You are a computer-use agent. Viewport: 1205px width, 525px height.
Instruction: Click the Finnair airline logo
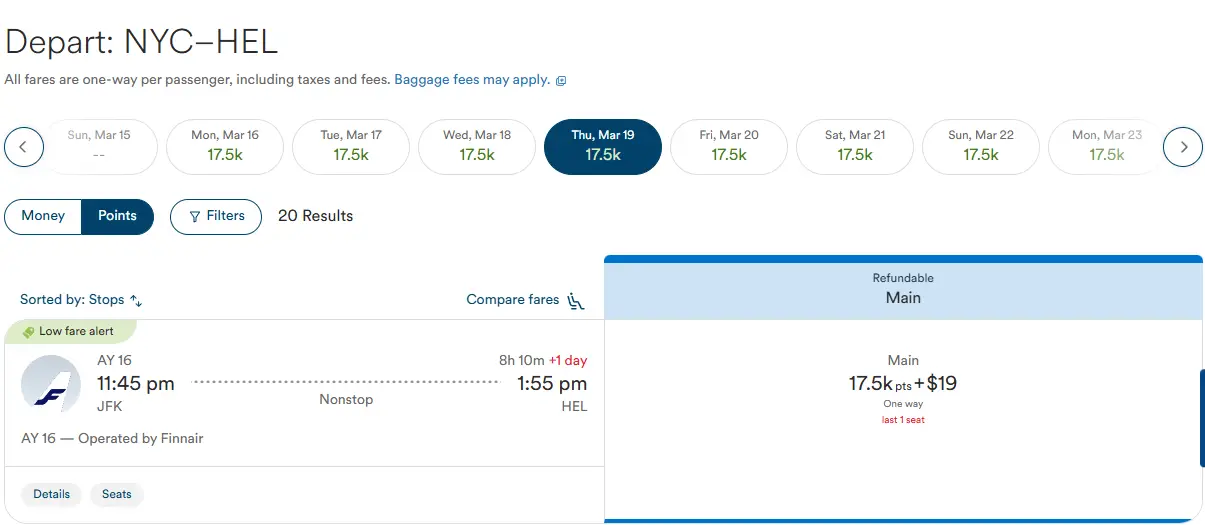click(51, 384)
